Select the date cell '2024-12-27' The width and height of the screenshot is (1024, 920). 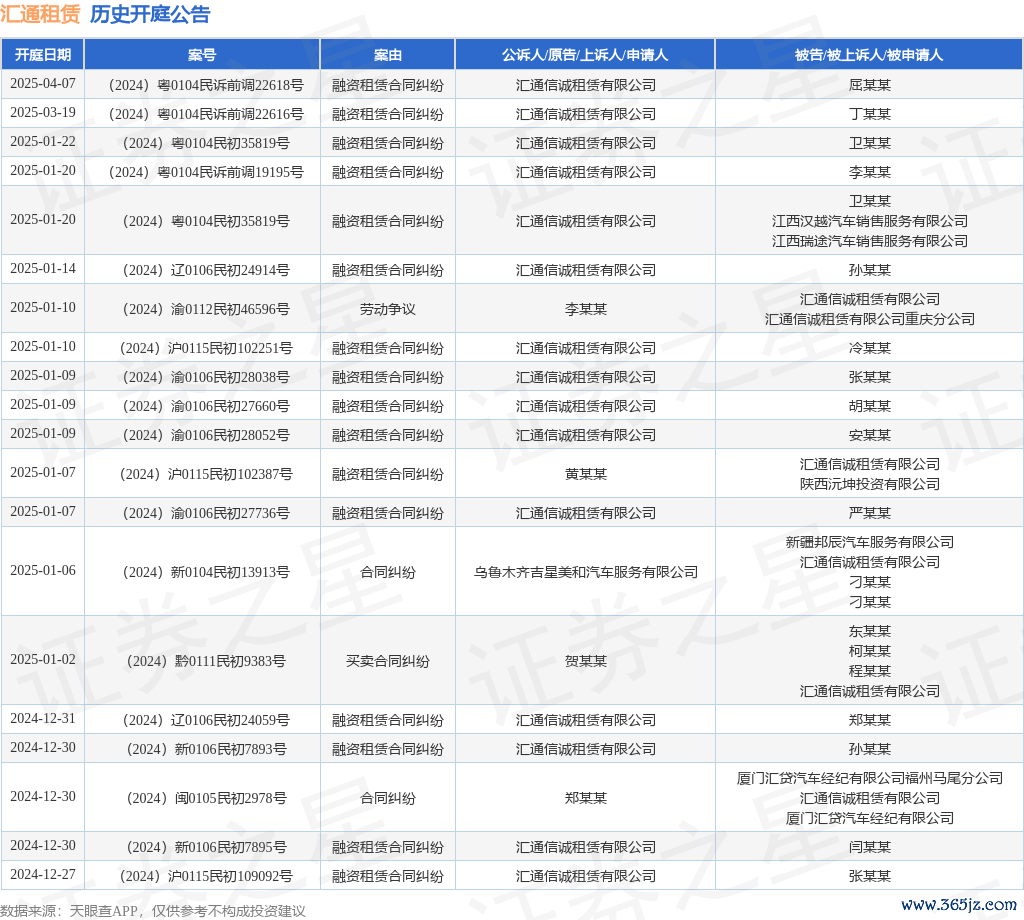click(x=43, y=874)
